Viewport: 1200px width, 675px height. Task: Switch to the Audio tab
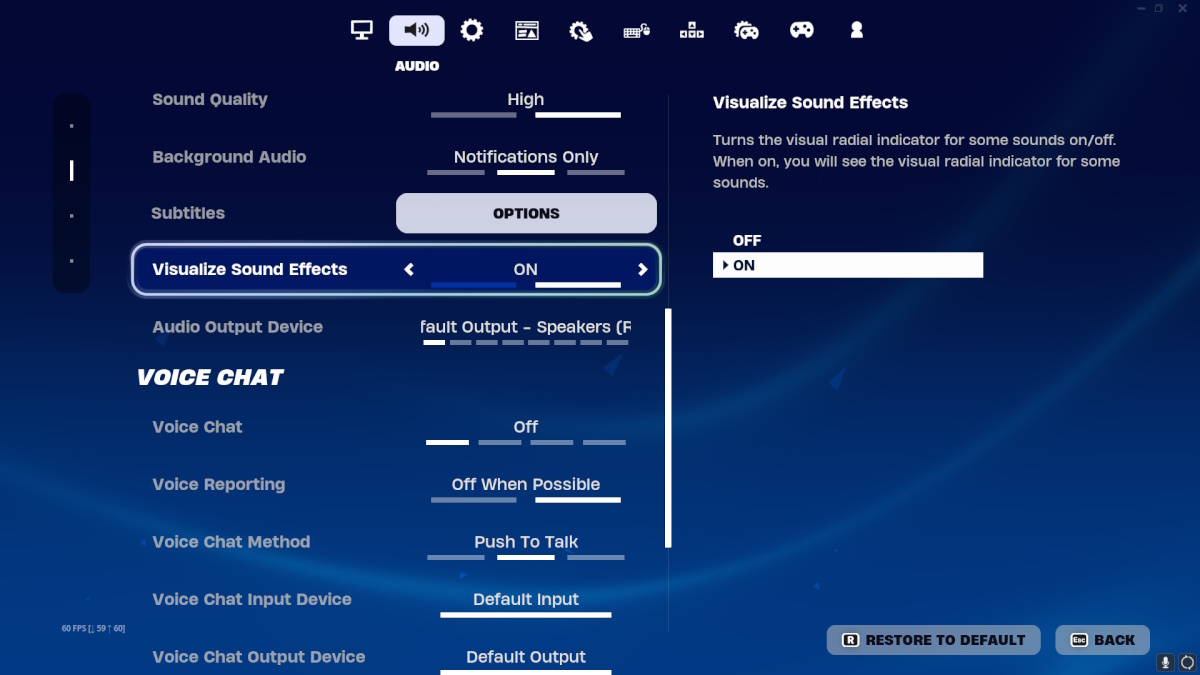pos(417,30)
